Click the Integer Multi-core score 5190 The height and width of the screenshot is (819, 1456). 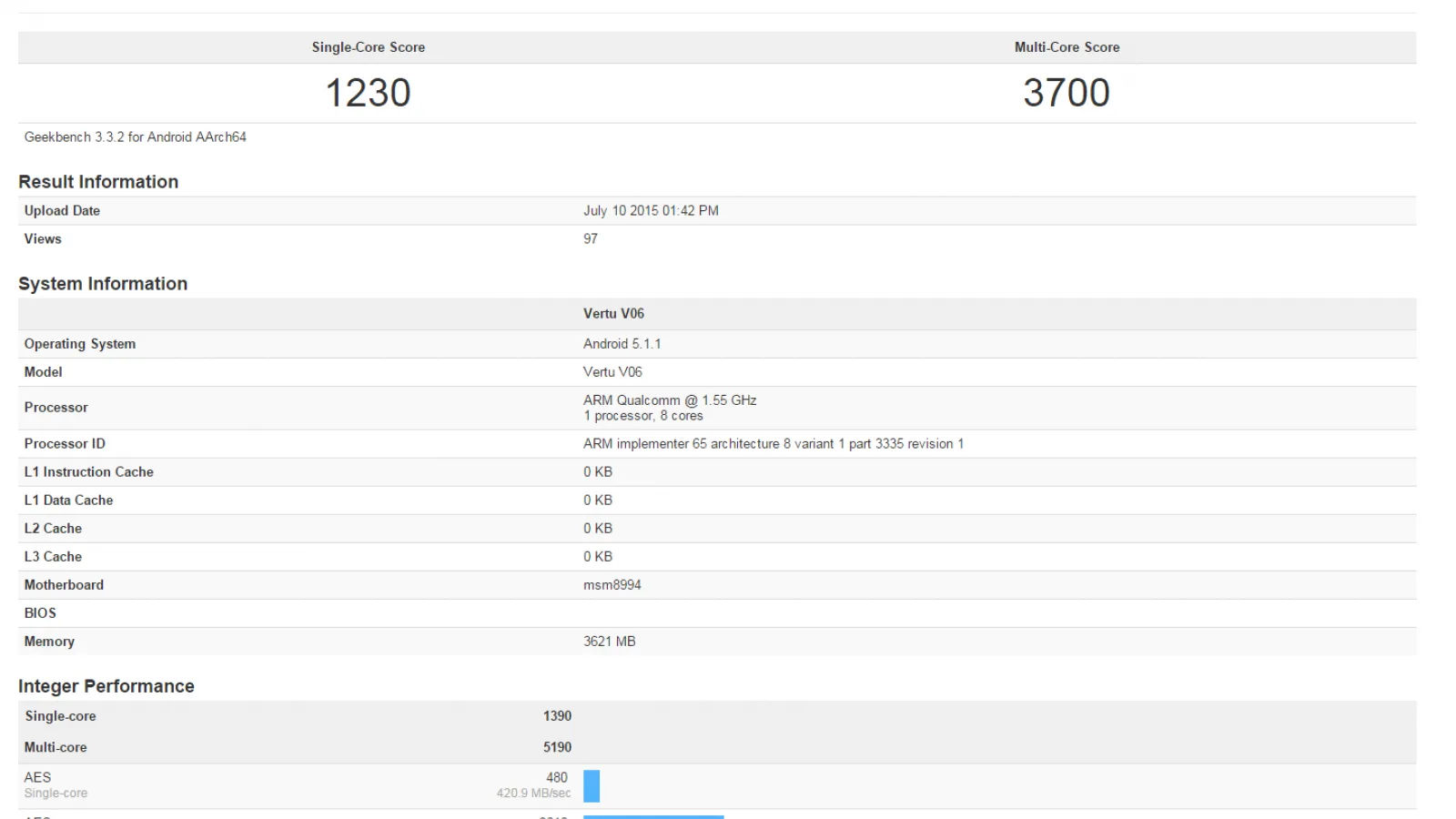pyautogui.click(x=557, y=747)
